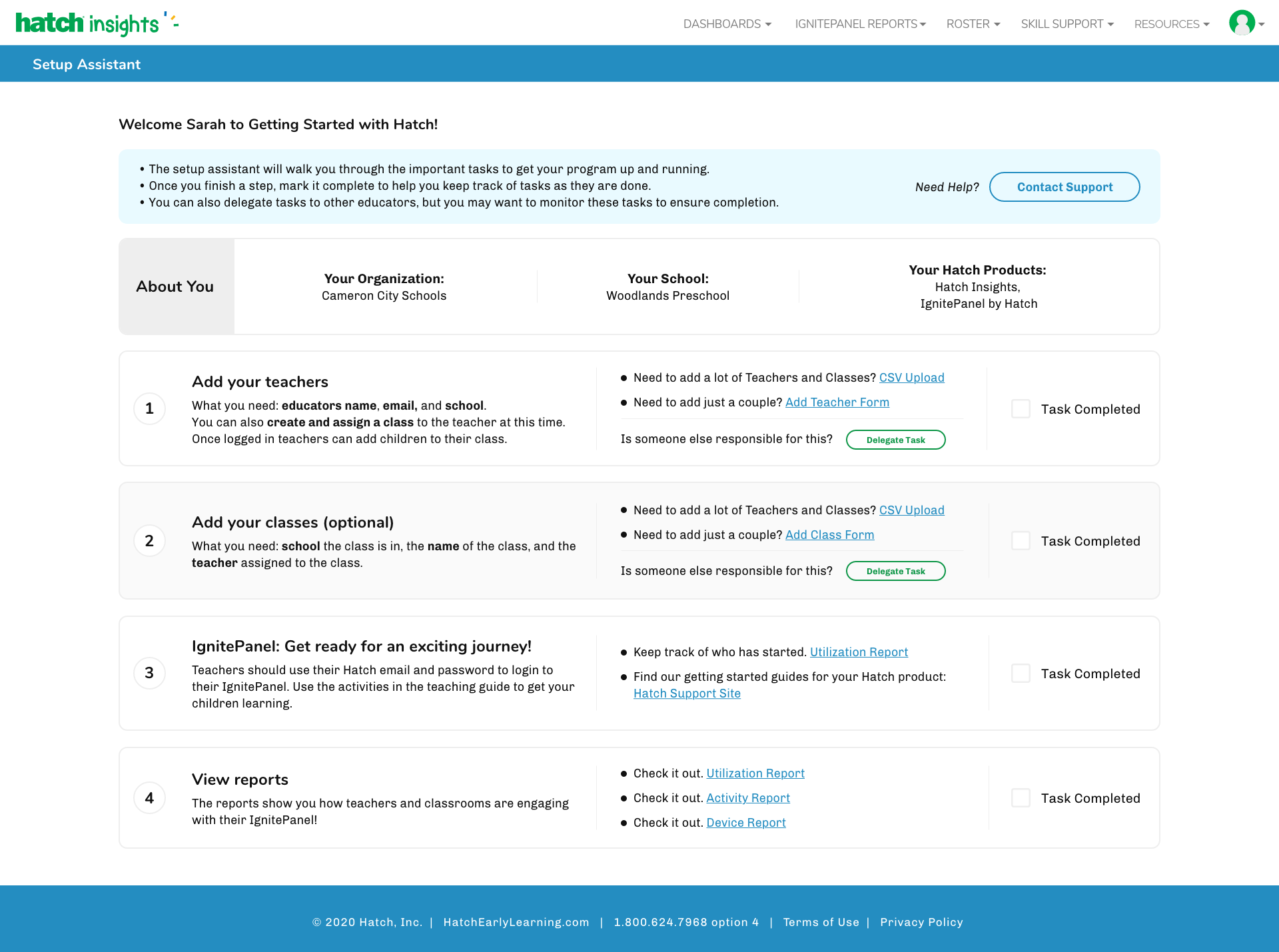This screenshot has height=952, width=1279.
Task: Click the Setup Assistant page title
Action: 87,64
